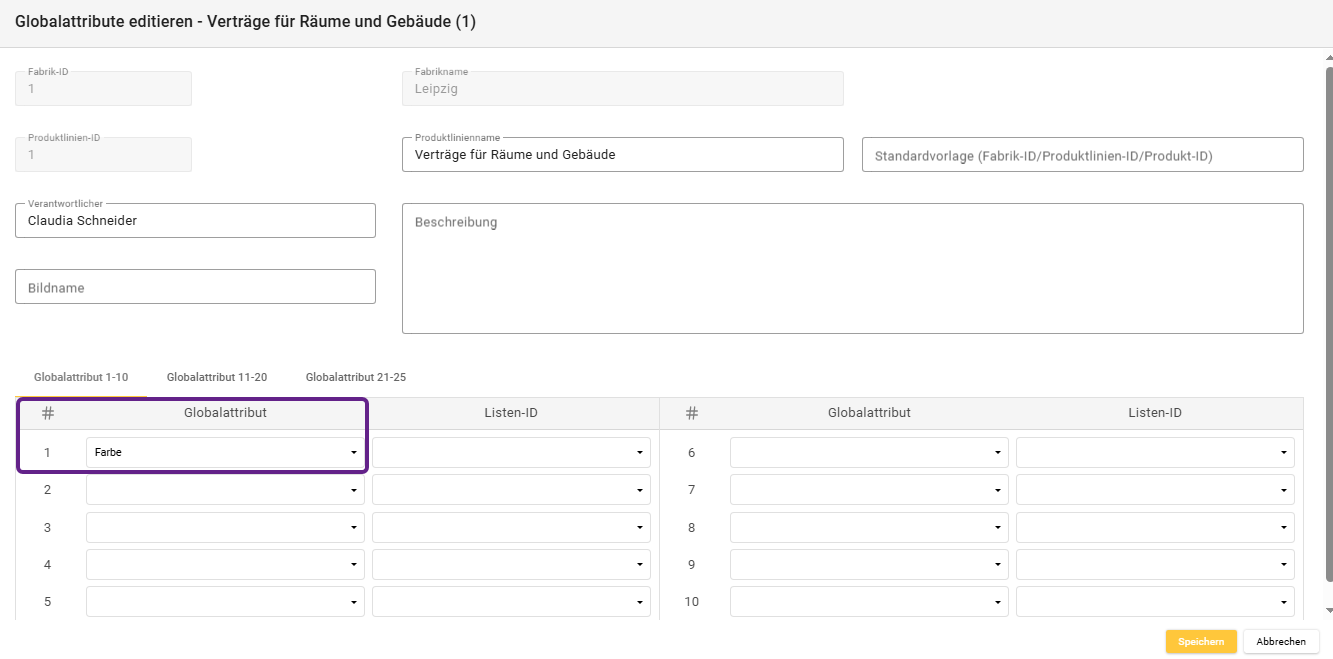1333x659 pixels.
Task: Expand the Listen-ID dropdown for row 10
Action: pos(1154,602)
